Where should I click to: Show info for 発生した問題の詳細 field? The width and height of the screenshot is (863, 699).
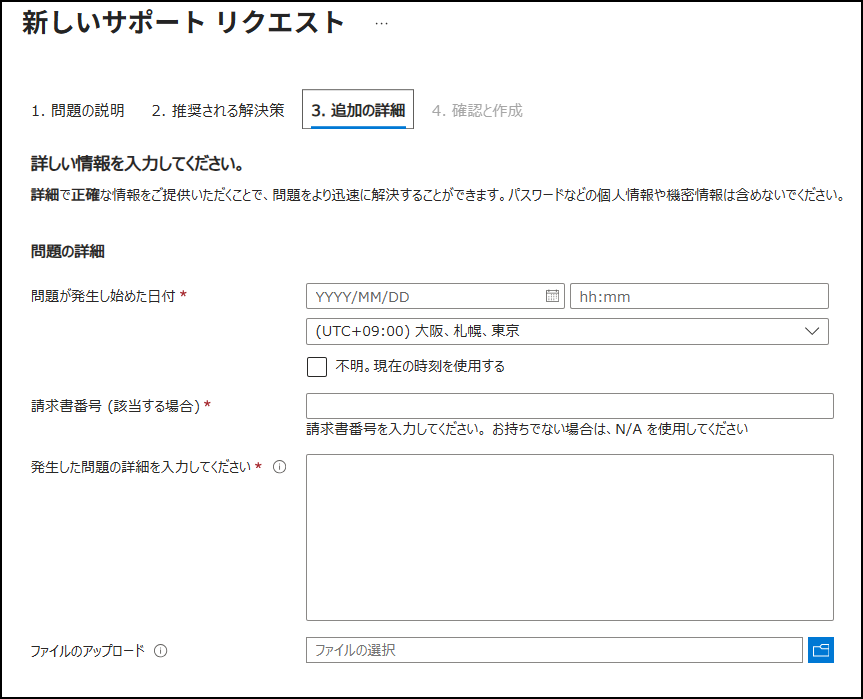(280, 467)
